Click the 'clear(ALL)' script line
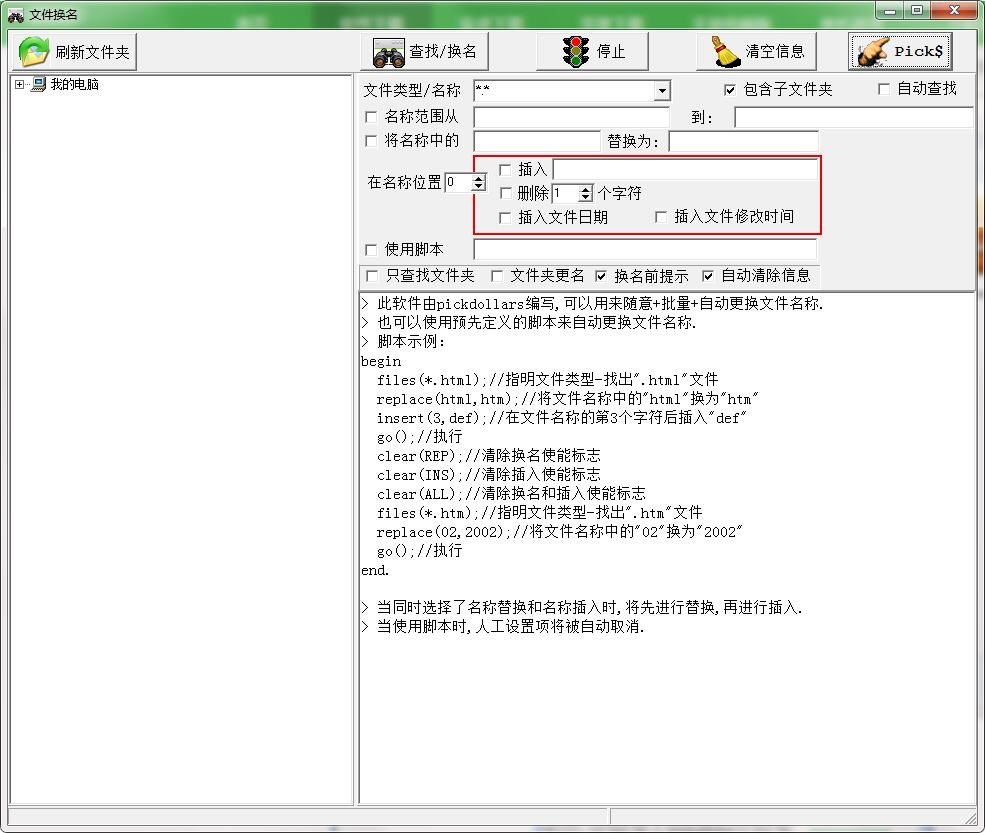The width and height of the screenshot is (985, 833). (x=511, y=494)
